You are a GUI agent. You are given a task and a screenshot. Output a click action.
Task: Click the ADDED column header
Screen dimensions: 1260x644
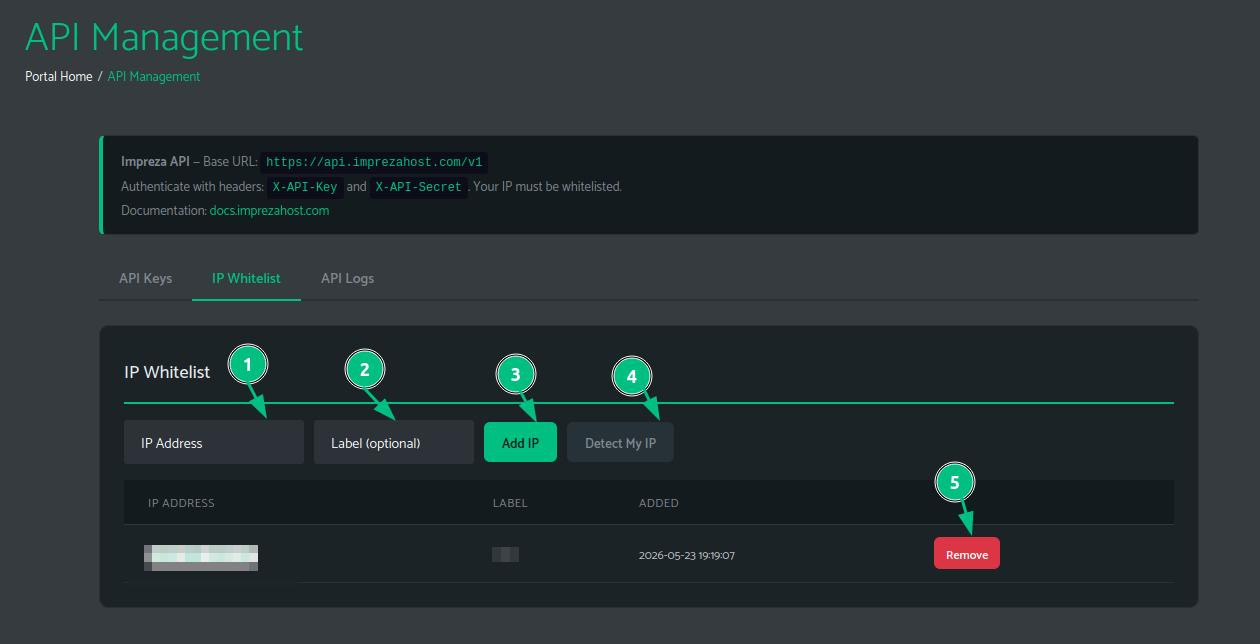click(659, 503)
